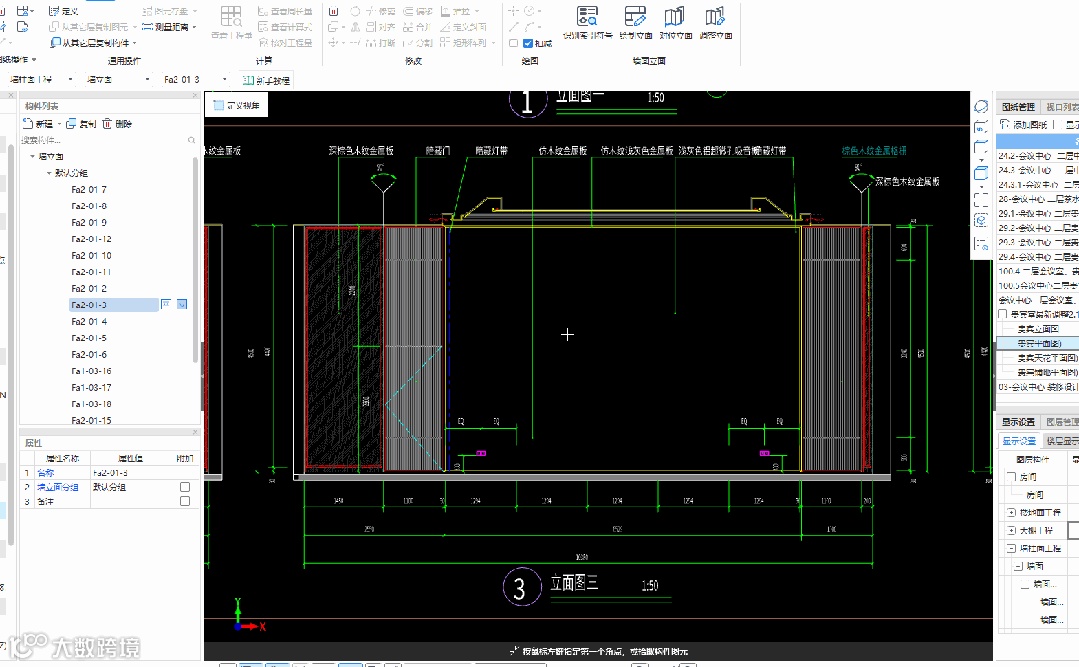The image size is (1079, 667).
Task: Click large grid-magnifier icon in 计算 group
Action: 231,16
